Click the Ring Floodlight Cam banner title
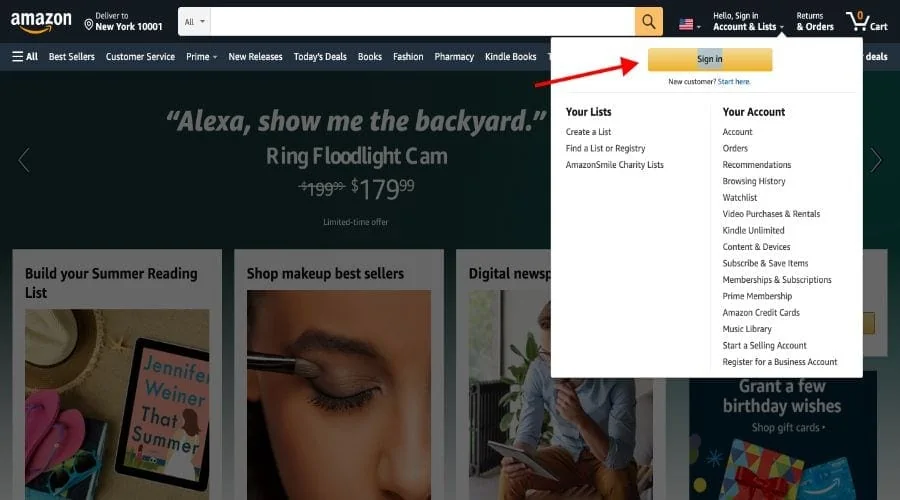This screenshot has width=900, height=500. [356, 156]
